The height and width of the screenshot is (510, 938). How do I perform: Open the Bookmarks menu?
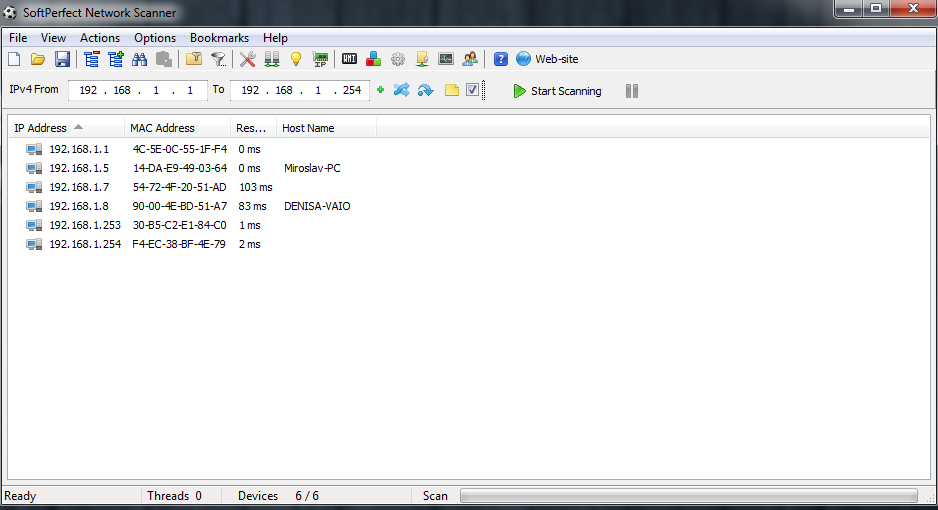point(220,38)
